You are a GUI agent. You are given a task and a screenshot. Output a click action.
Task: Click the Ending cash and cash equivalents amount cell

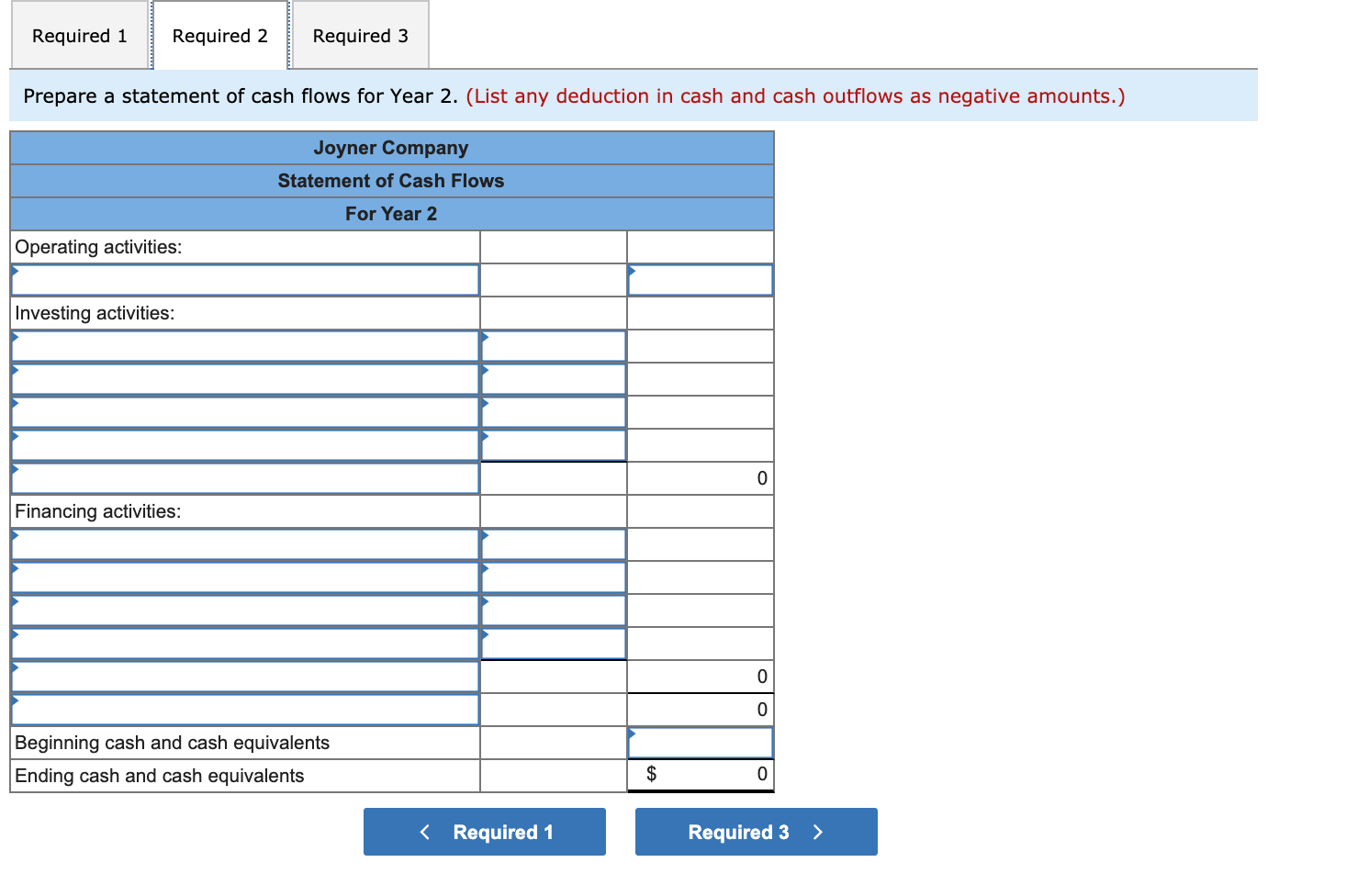tap(700, 776)
